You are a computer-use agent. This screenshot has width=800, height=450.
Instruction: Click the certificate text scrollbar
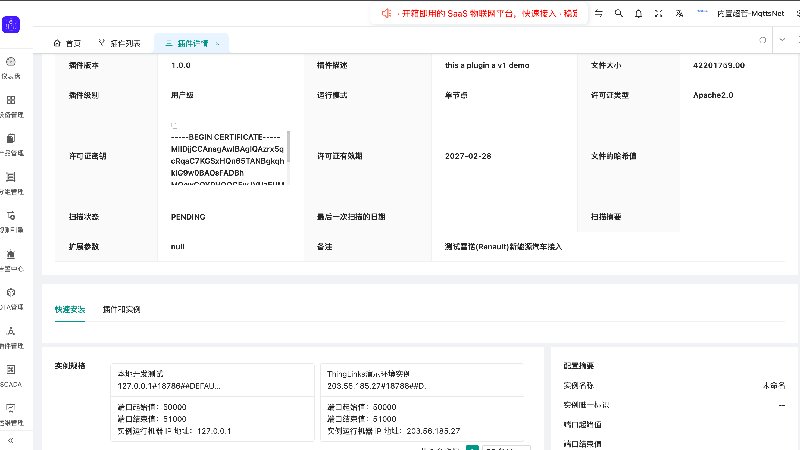289,147
